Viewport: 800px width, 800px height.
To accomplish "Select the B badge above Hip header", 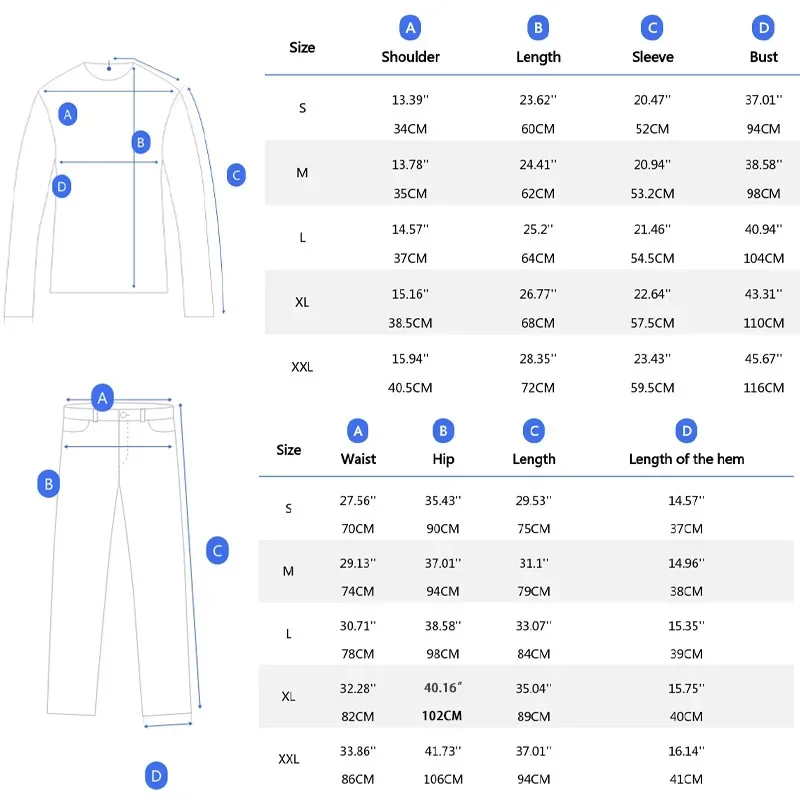I will (443, 431).
